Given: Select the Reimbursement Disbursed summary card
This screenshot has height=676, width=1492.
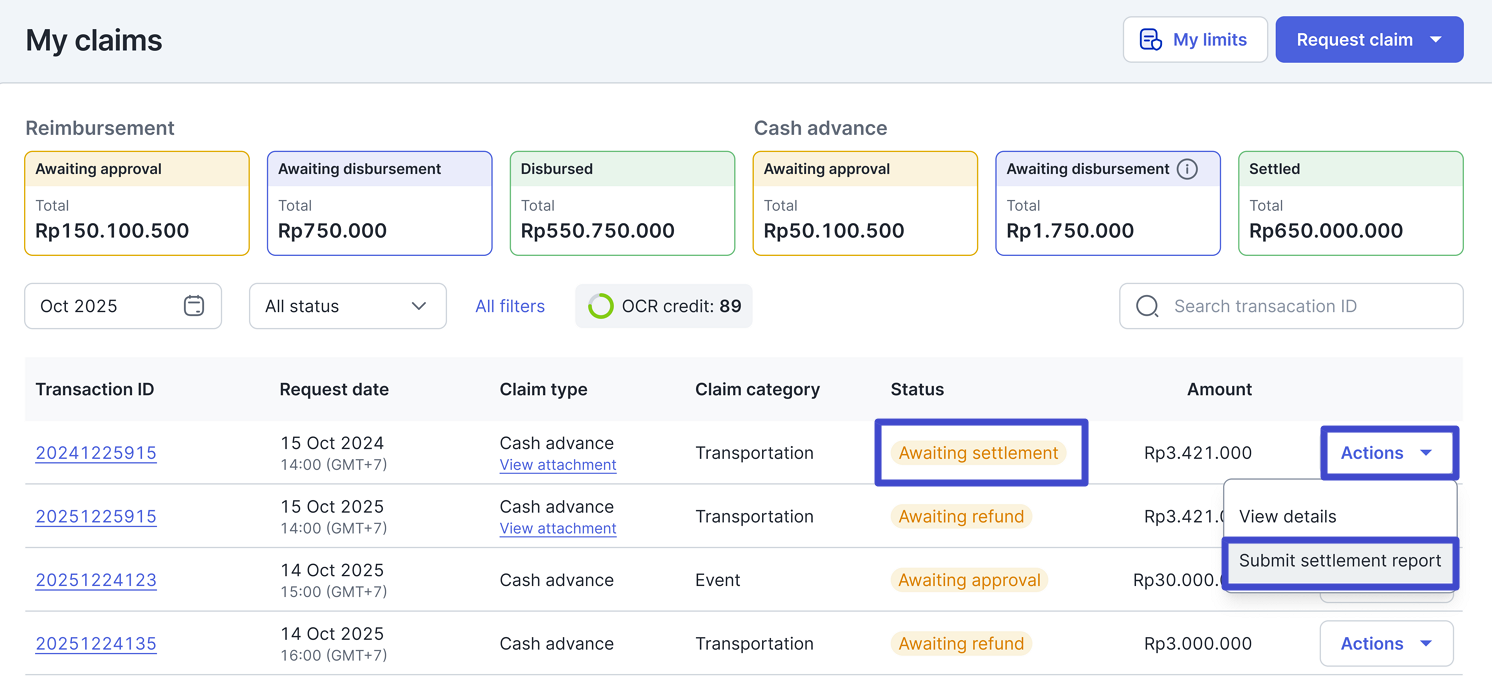Looking at the screenshot, I should [x=622, y=203].
